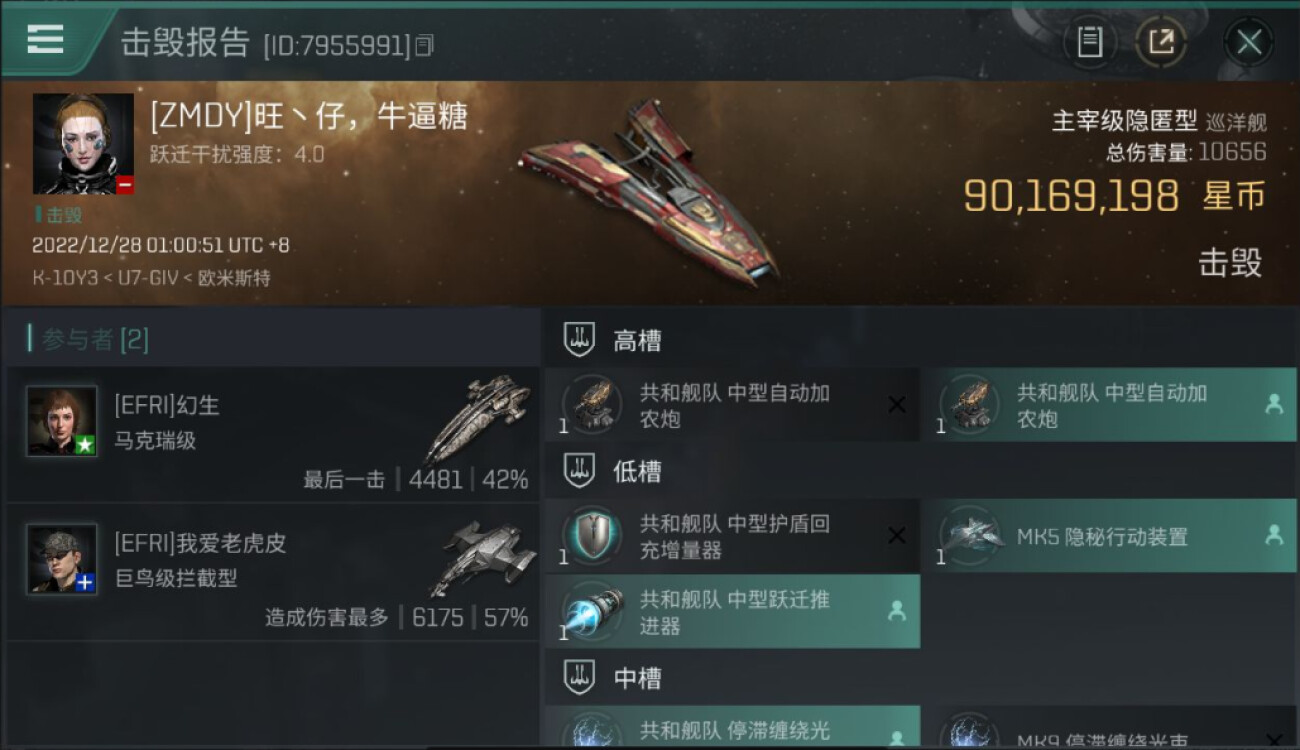
Task: Open the clipboard notes icon in header
Action: (x=1090, y=42)
